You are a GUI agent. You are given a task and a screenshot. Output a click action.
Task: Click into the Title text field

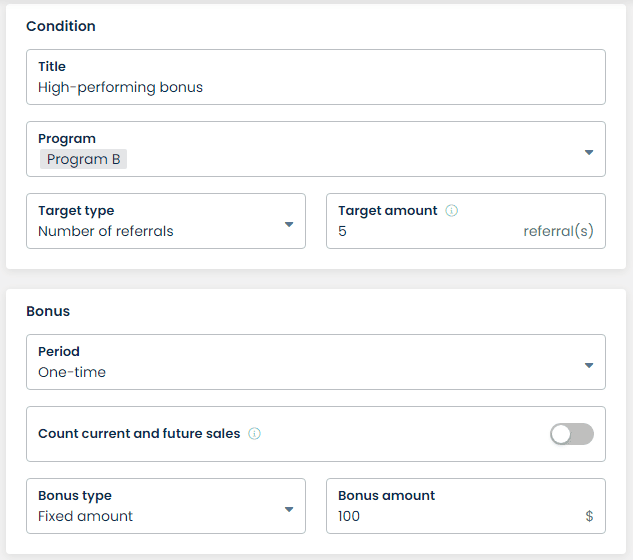point(315,87)
